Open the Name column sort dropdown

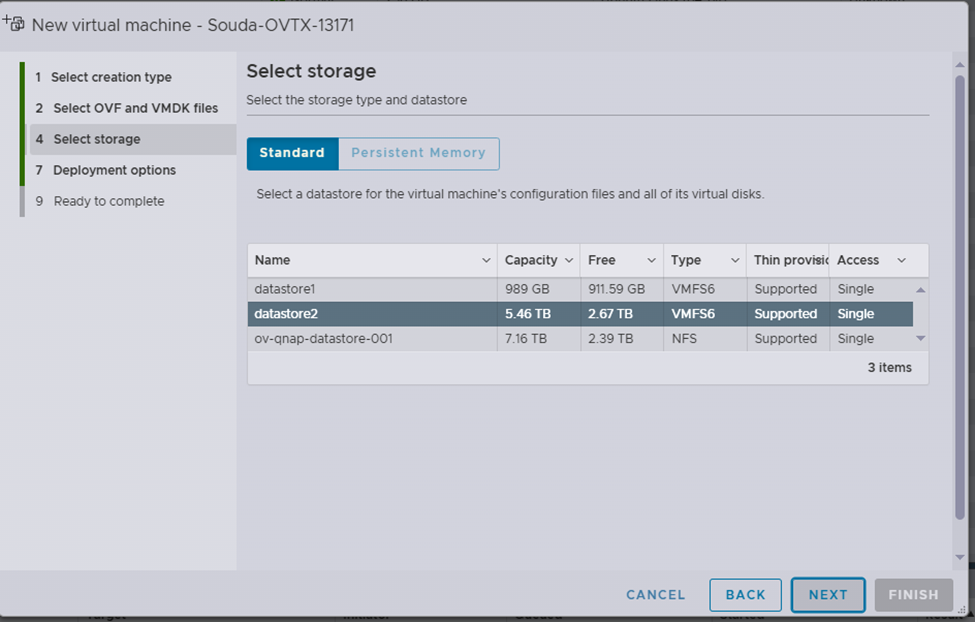point(486,260)
